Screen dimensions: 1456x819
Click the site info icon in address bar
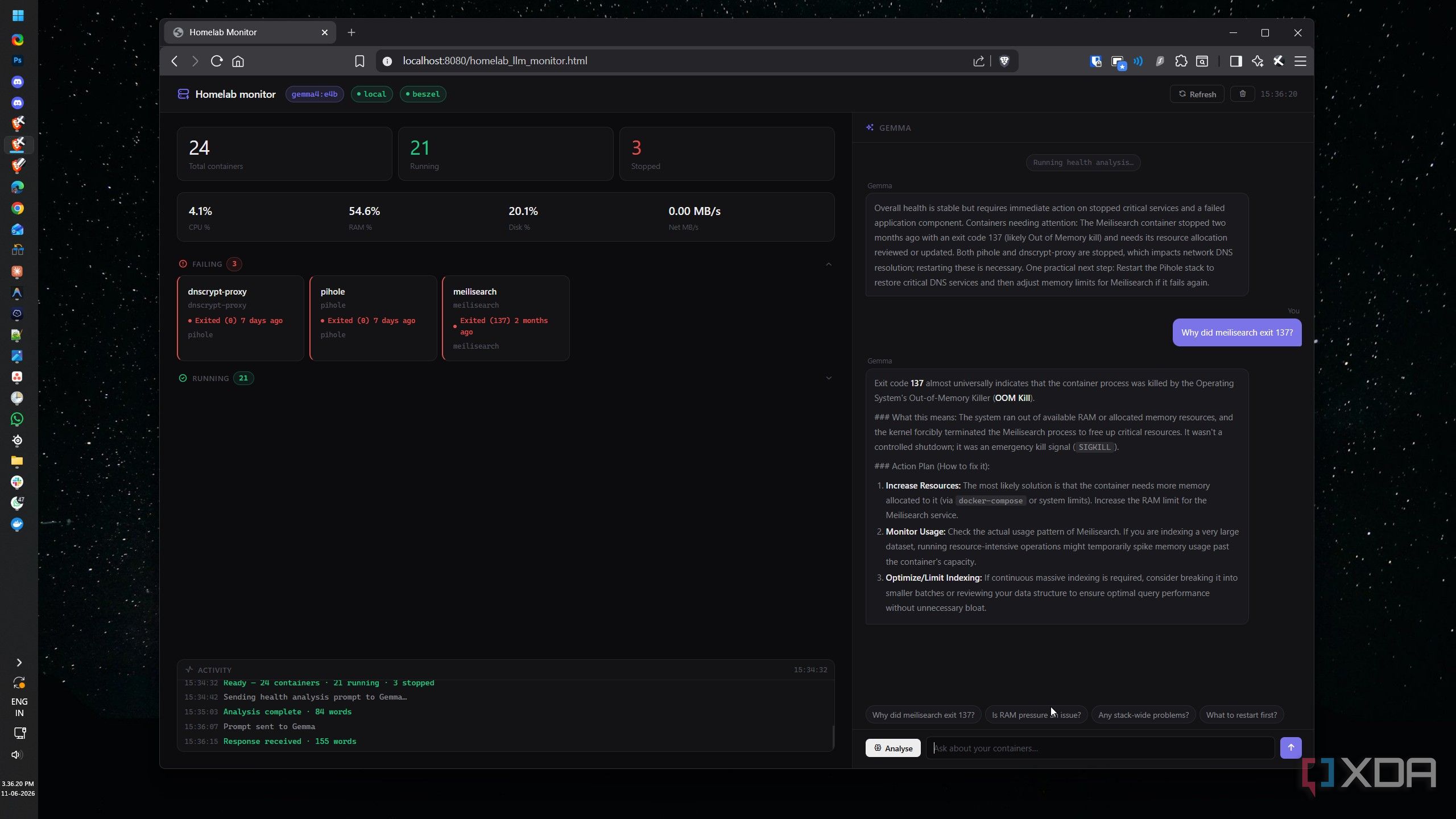tap(387, 61)
